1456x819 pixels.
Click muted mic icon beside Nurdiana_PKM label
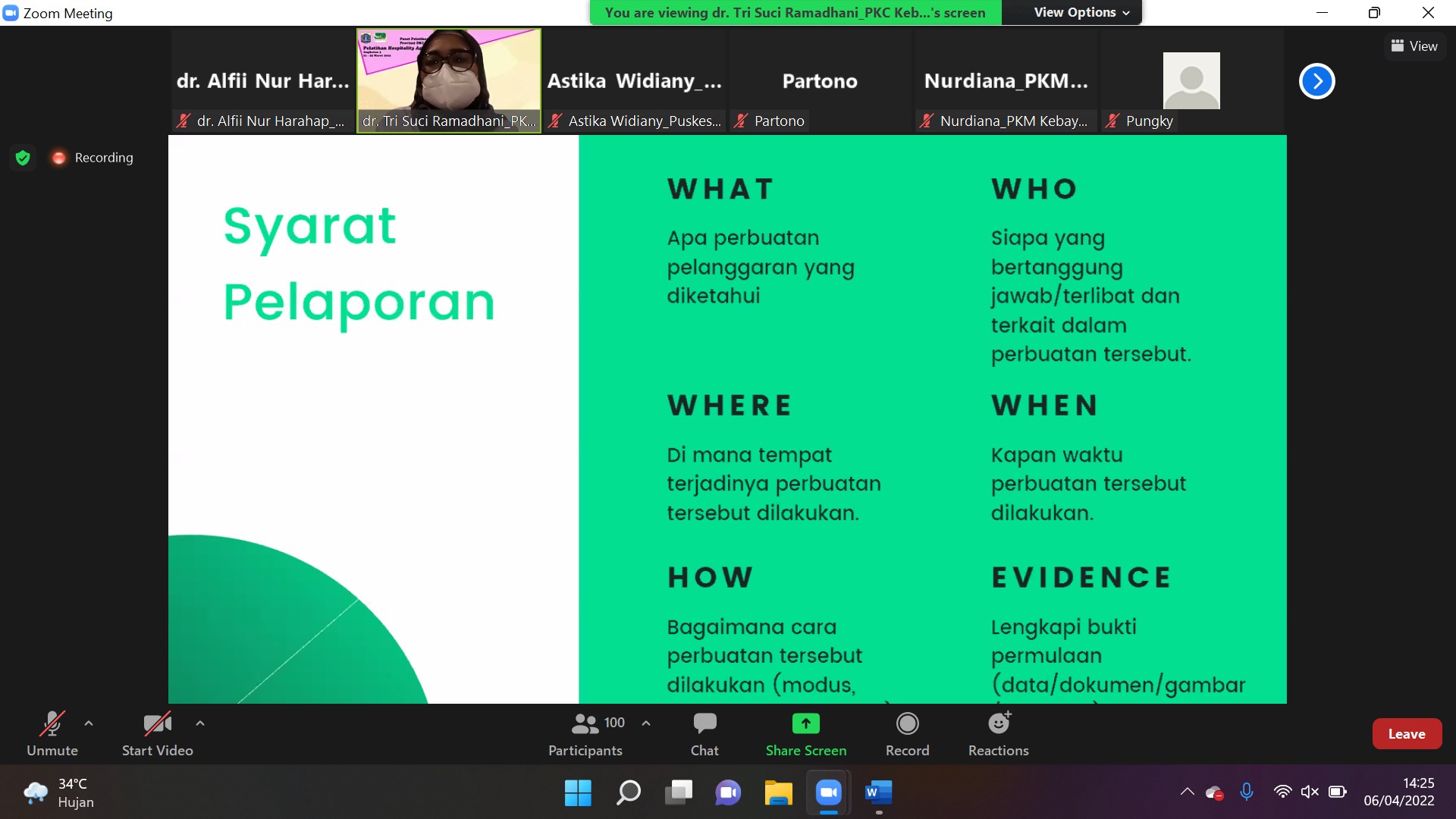(x=927, y=121)
